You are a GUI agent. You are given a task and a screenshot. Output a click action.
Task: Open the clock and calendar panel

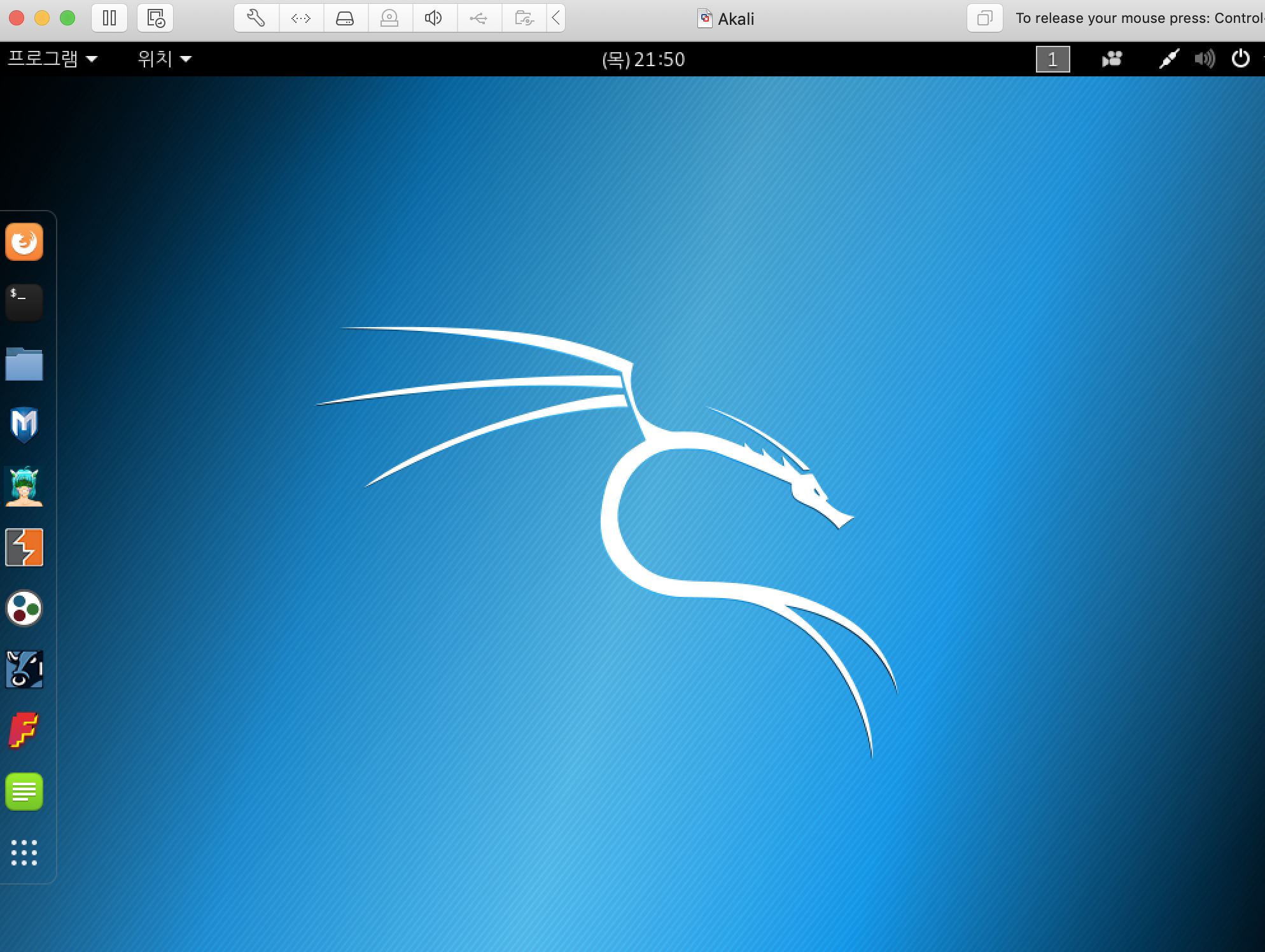tap(643, 59)
